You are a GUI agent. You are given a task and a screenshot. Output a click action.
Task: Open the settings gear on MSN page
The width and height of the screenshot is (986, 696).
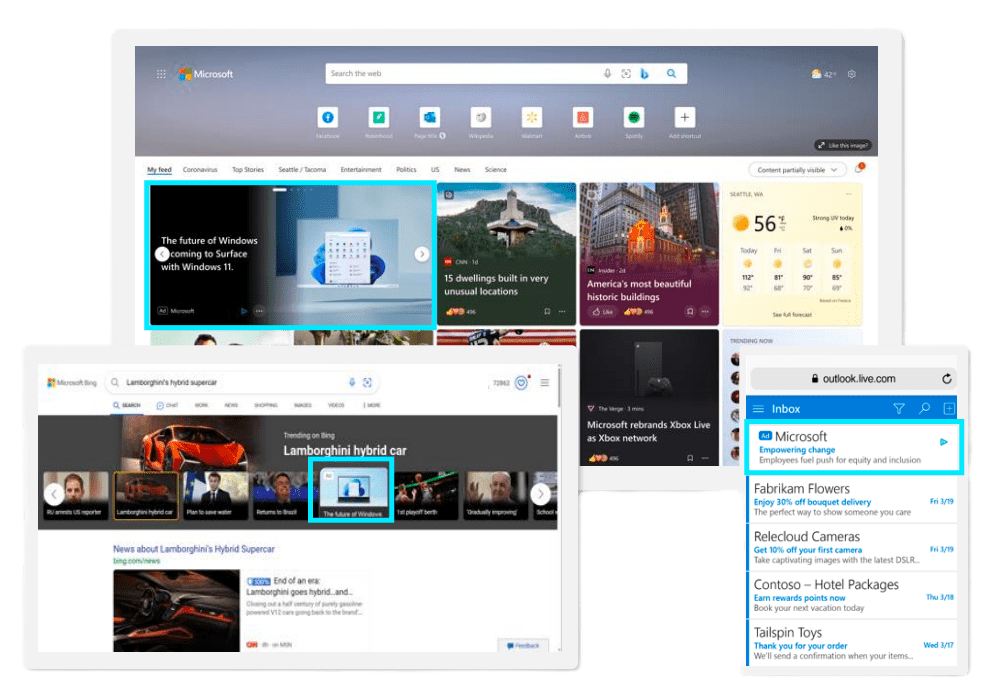pyautogui.click(x=851, y=74)
